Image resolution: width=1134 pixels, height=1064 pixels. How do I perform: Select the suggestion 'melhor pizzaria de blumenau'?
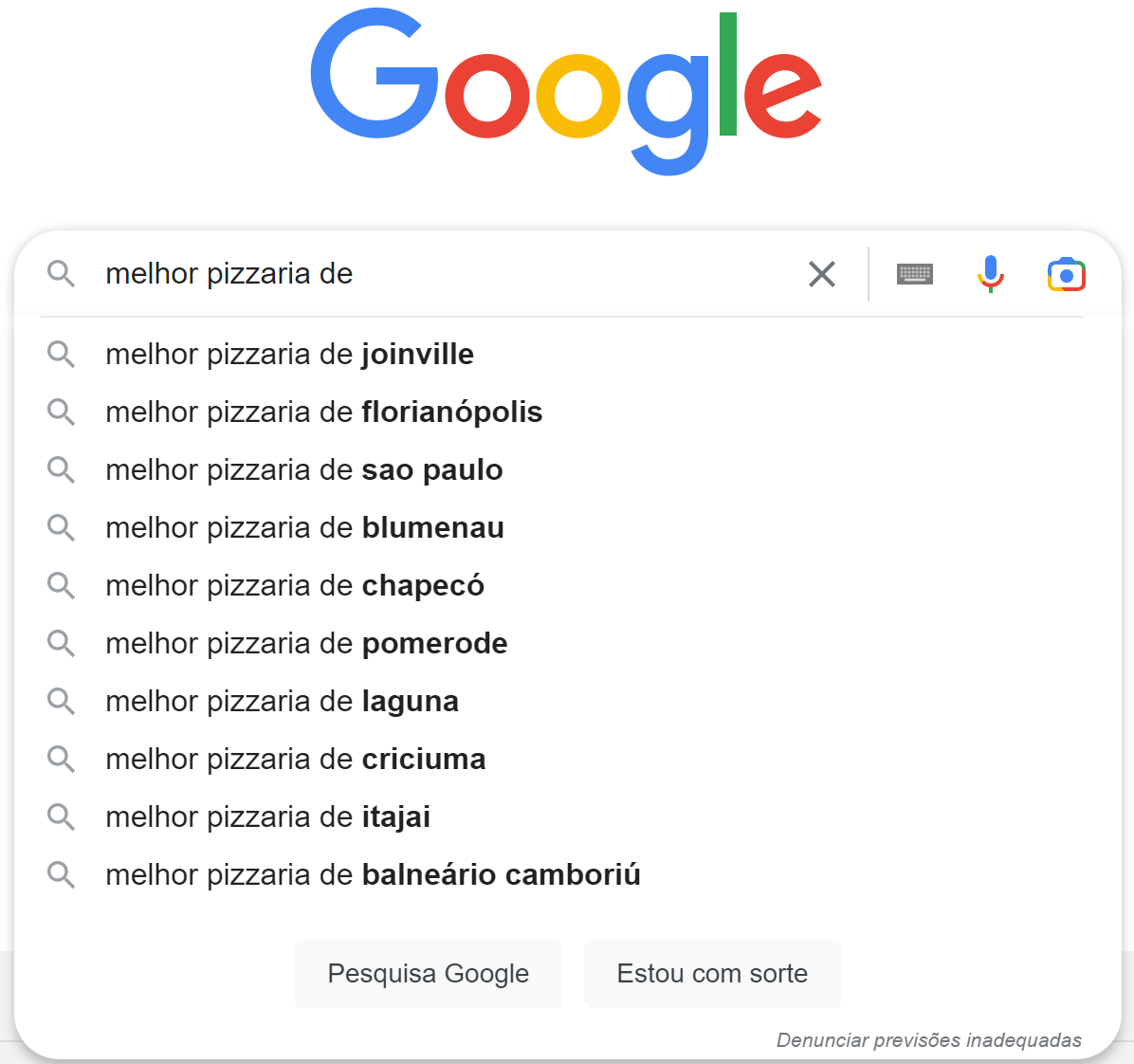pyautogui.click(x=304, y=527)
